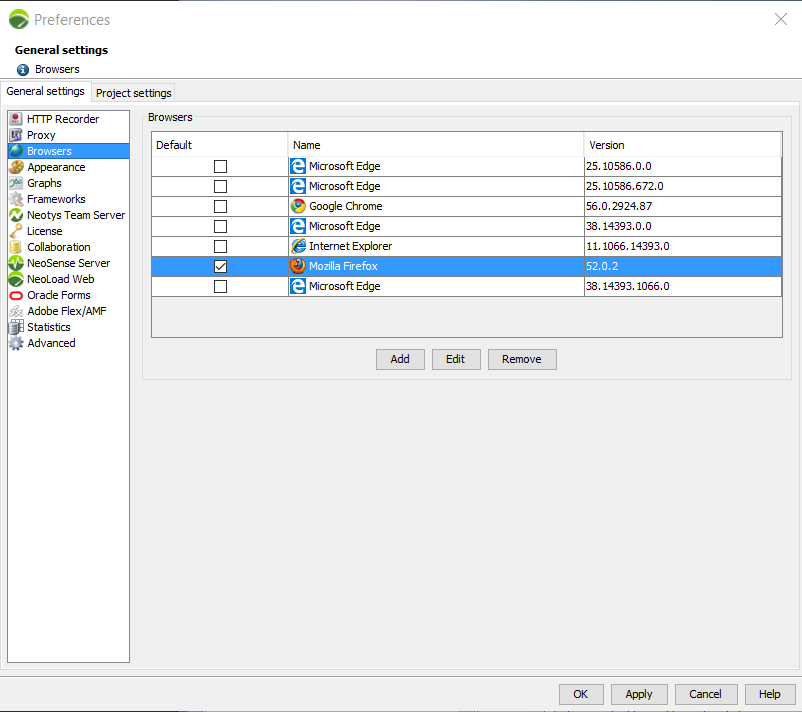Select the HTTP Recorder icon in sidebar
The image size is (802, 712).
[x=16, y=119]
